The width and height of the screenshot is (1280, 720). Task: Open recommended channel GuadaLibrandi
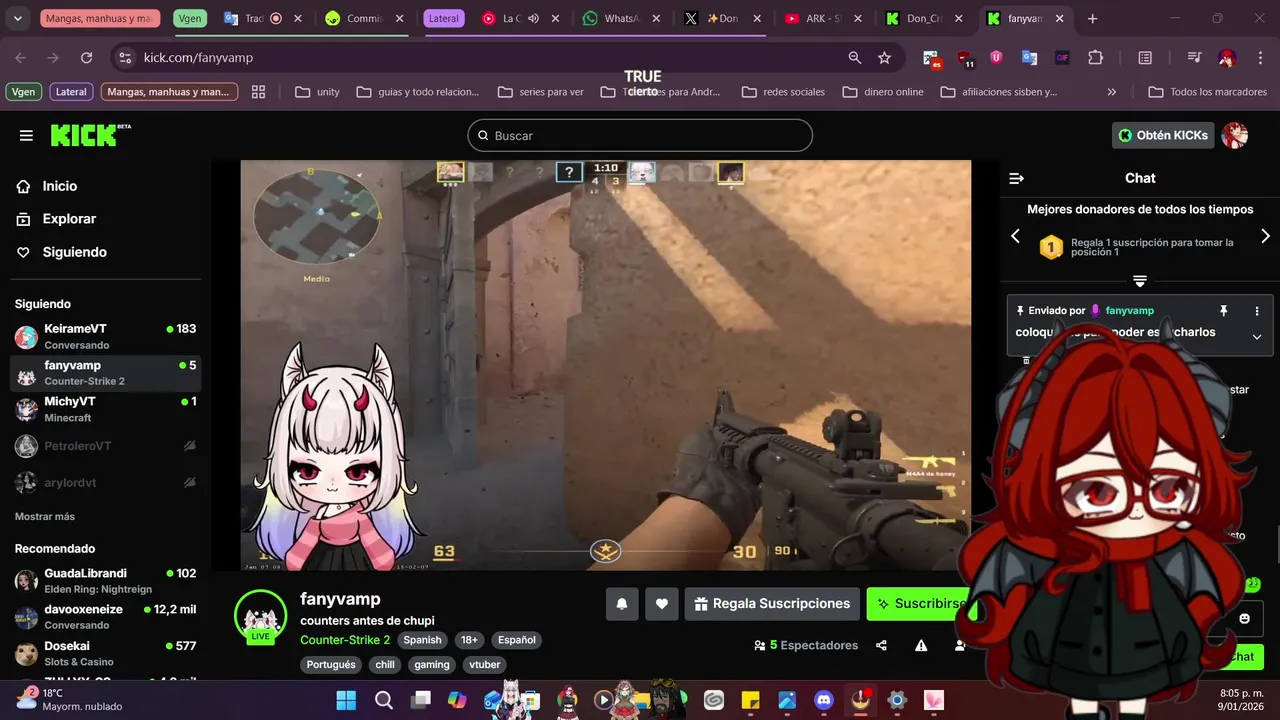coord(105,581)
